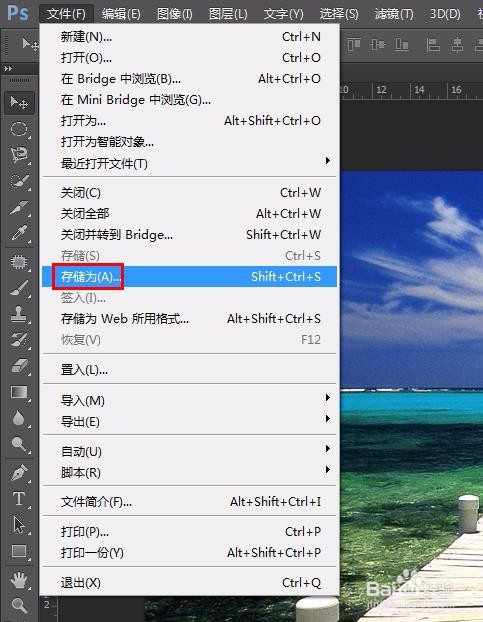
Task: Expand 脚本(R) submenu
Action: 328,470
